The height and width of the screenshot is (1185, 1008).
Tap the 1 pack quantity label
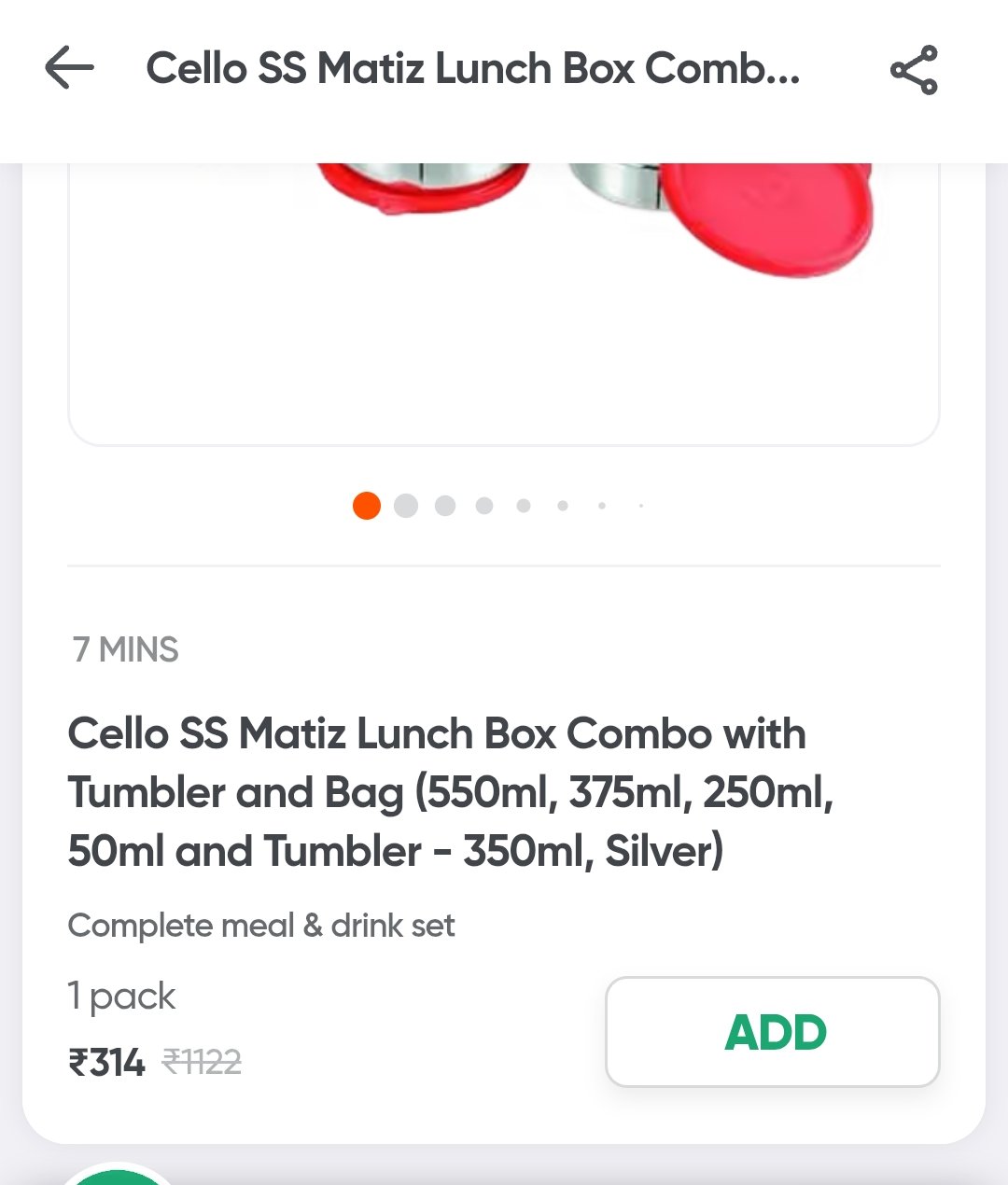tap(121, 997)
